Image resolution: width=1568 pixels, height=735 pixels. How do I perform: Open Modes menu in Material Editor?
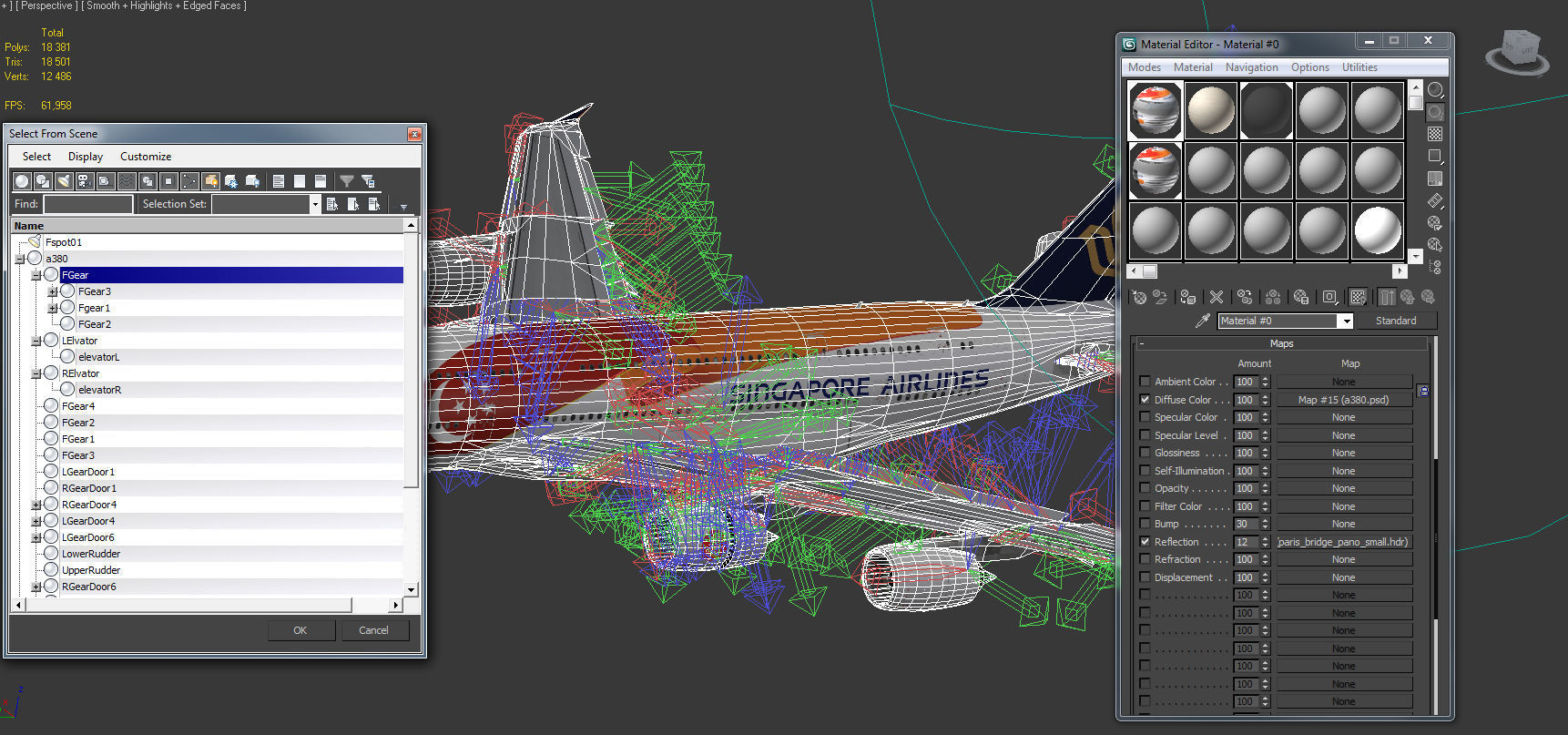tap(1145, 67)
